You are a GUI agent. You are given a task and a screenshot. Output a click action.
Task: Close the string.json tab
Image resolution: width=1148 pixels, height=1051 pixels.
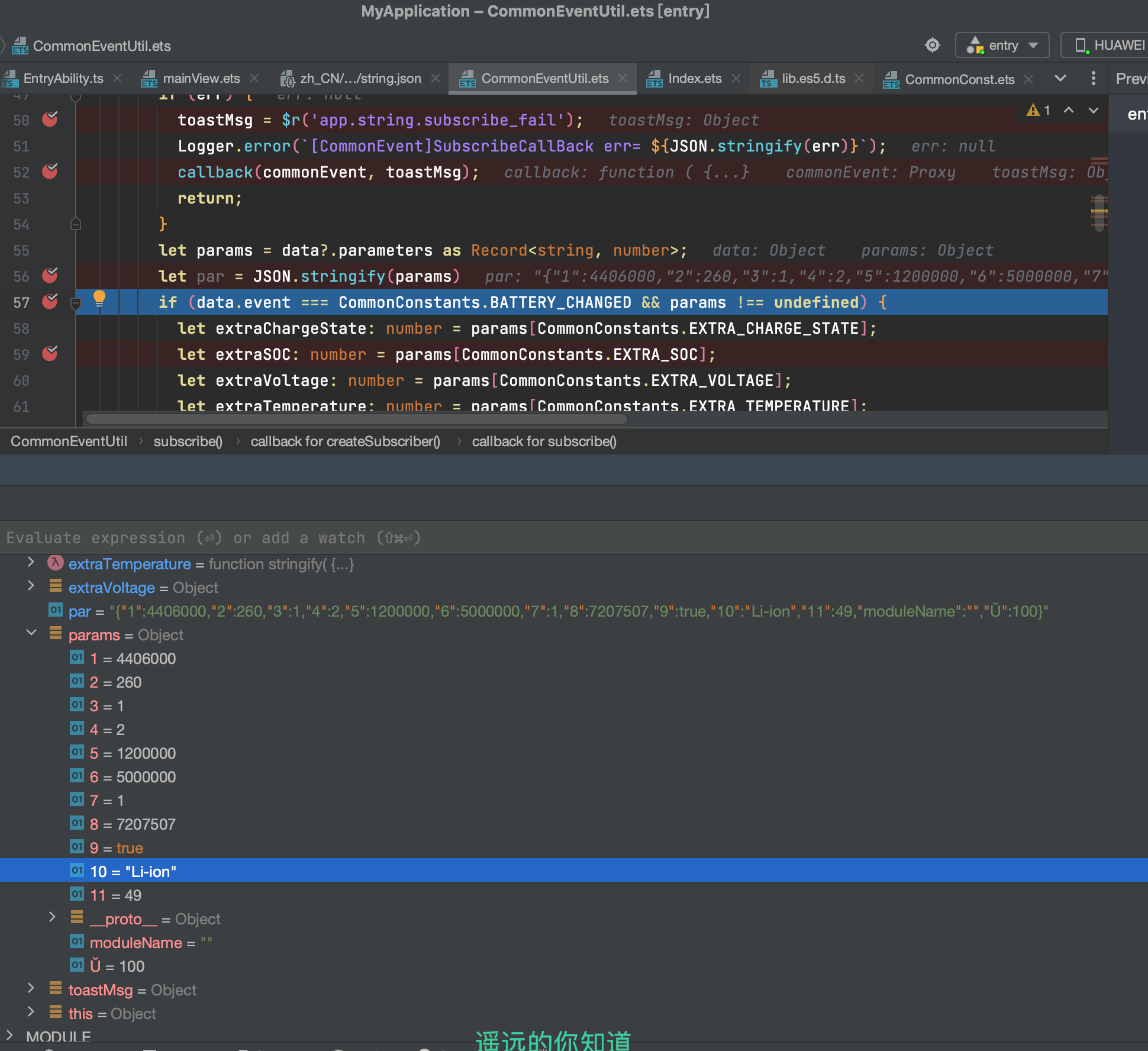436,78
